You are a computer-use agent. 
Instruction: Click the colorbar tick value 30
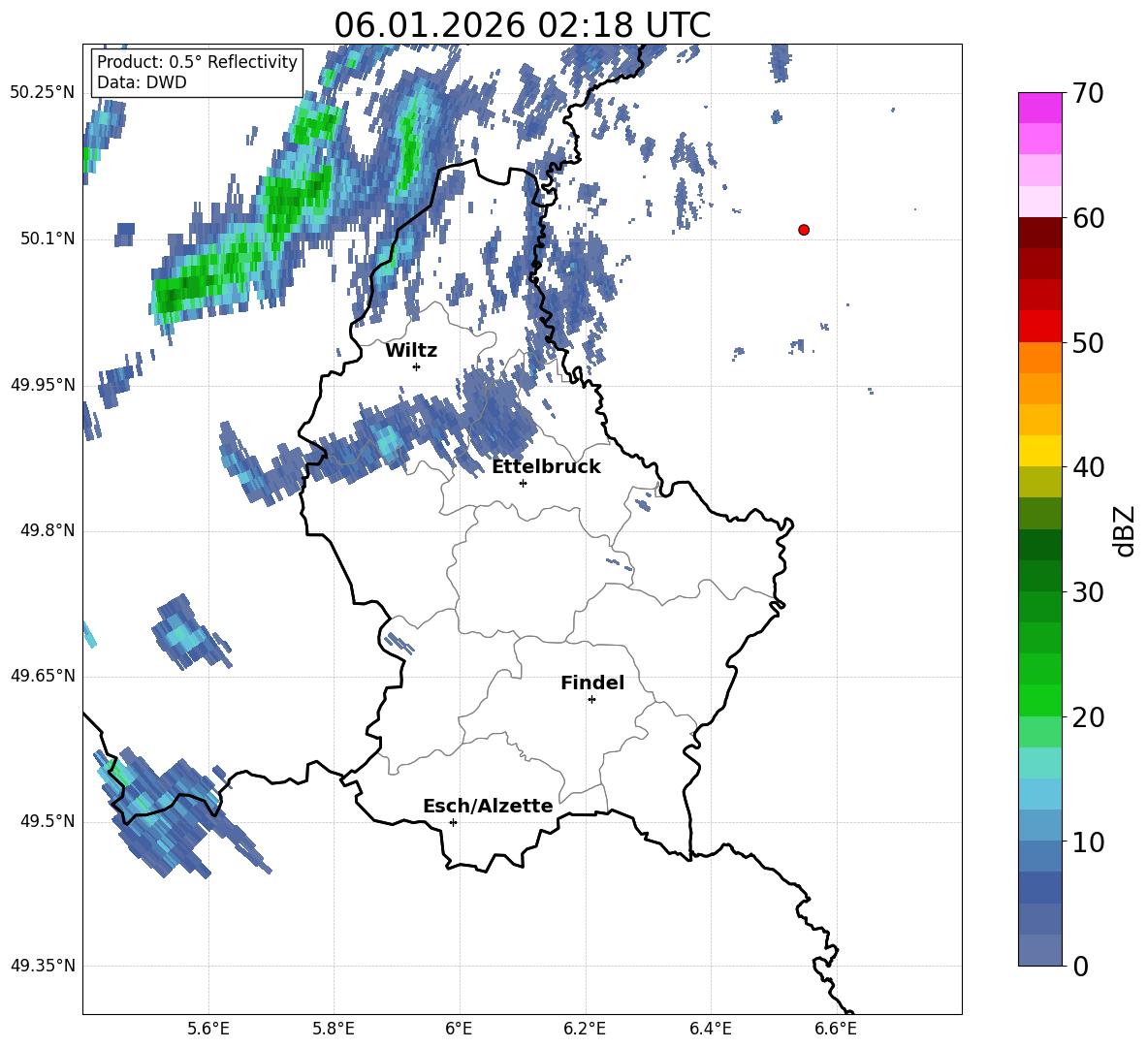coord(1088,592)
